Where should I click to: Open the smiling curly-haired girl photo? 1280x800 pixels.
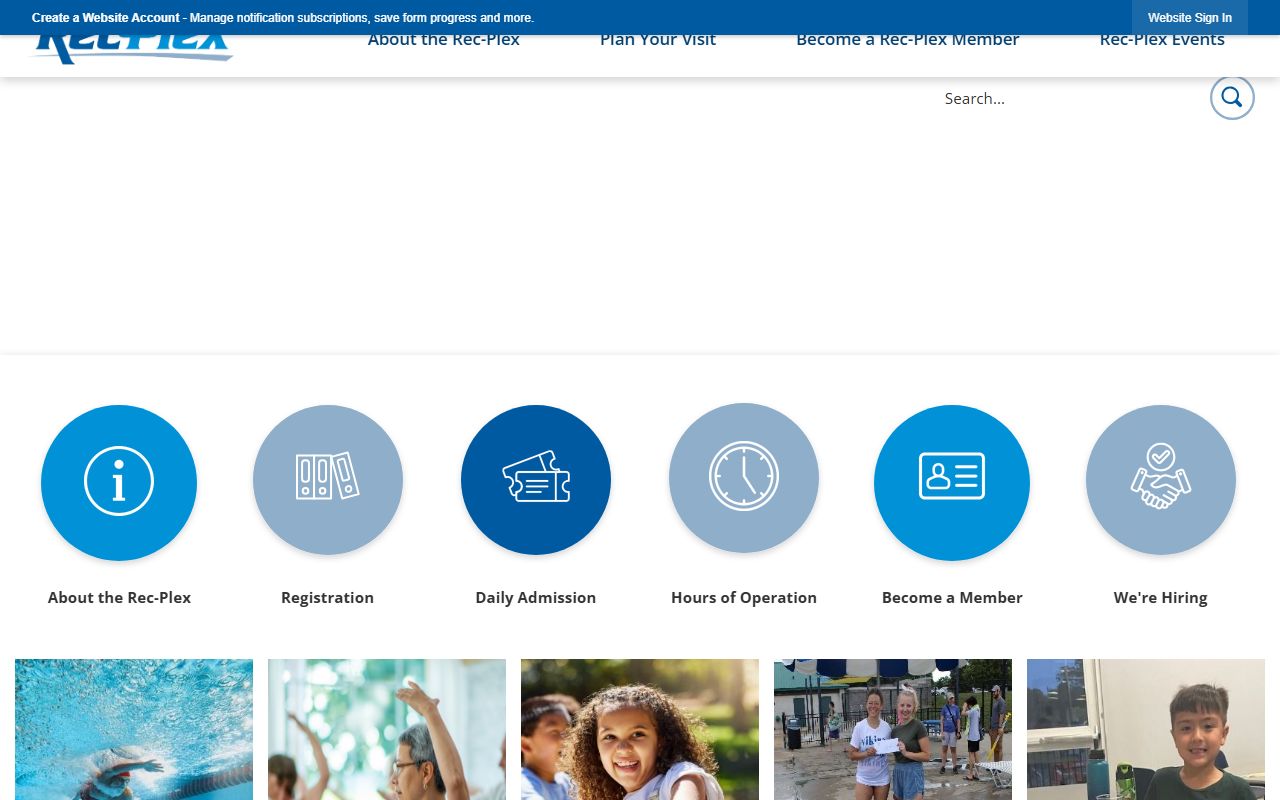click(x=640, y=729)
